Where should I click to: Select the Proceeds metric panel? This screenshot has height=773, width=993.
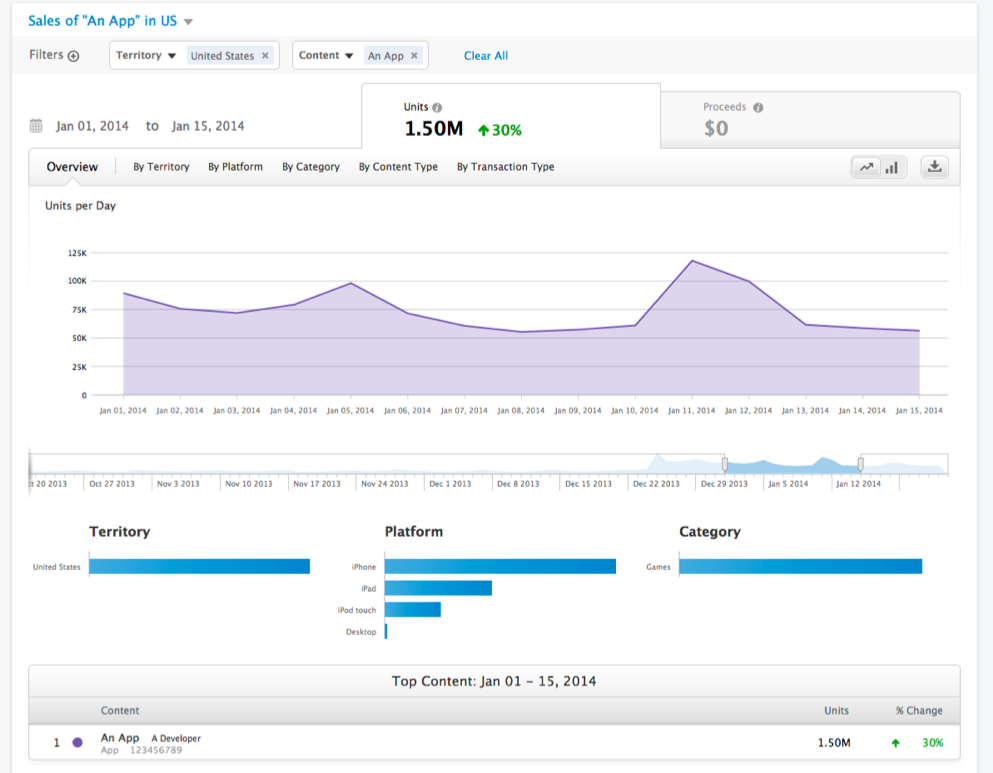tap(810, 120)
